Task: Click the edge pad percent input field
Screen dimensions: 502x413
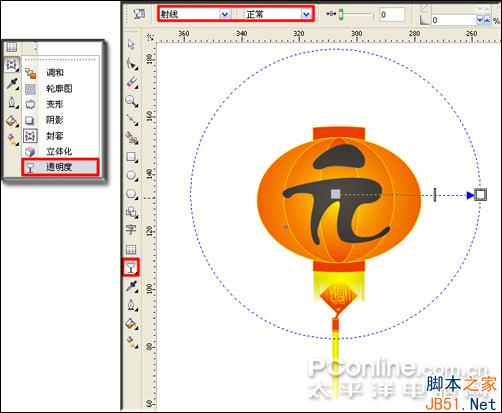Action: coord(453,20)
